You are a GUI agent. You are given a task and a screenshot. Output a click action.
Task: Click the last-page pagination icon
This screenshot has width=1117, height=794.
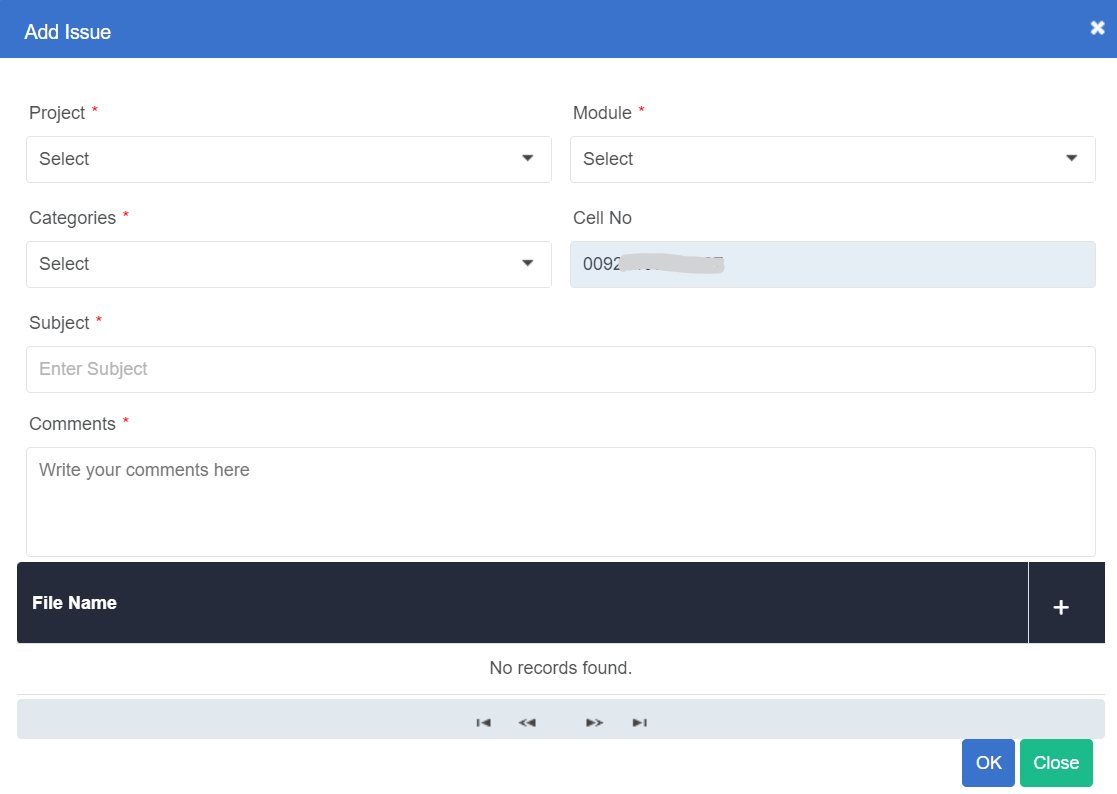click(639, 722)
